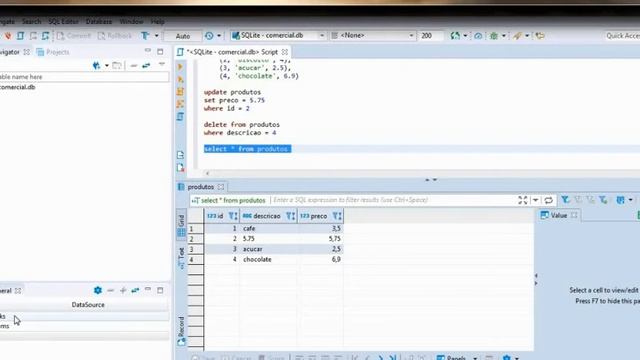Click the maximize filter panel icon
The width and height of the screenshot is (640, 360).
pyautogui.click(x=523, y=200)
